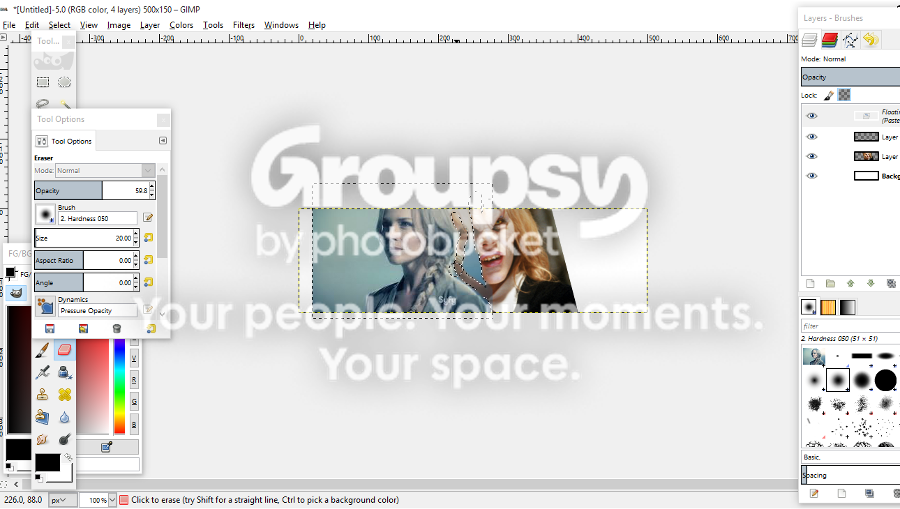Select the Clone stamp tool

pyautogui.click(x=43, y=394)
